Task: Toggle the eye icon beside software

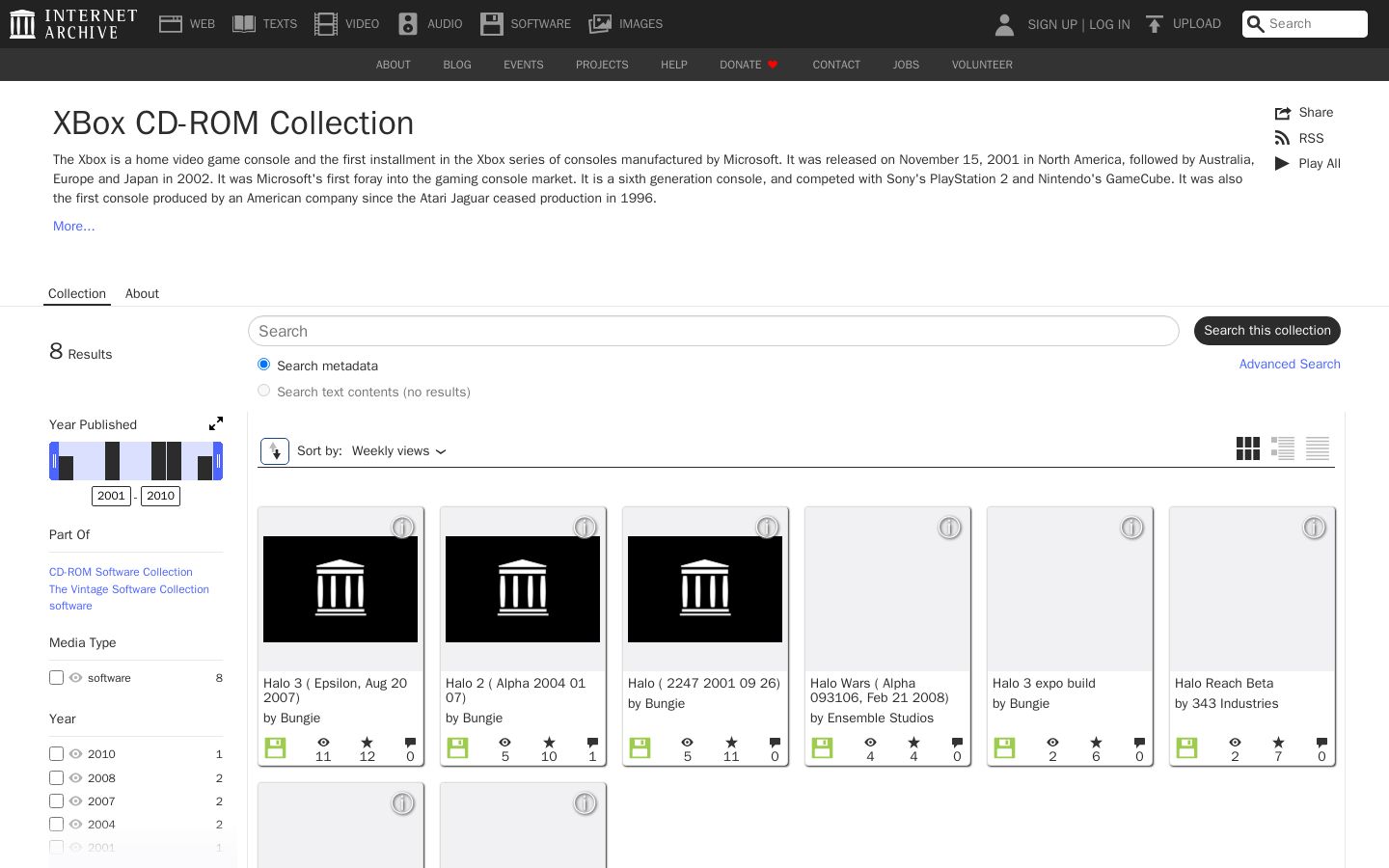Action: [x=75, y=678]
